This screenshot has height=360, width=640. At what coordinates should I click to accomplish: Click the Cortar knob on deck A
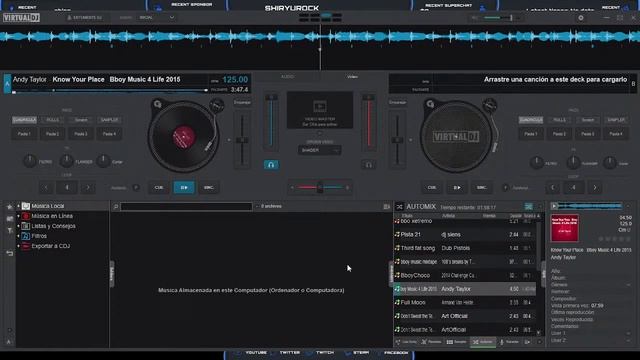click(103, 161)
